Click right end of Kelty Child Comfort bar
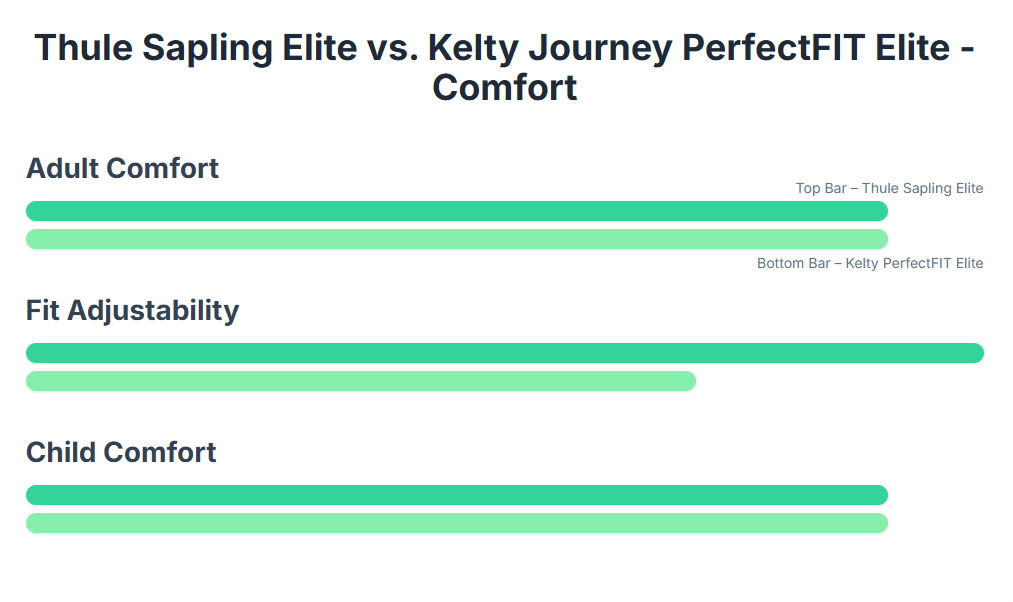This screenshot has height=602, width=1013. (882, 523)
